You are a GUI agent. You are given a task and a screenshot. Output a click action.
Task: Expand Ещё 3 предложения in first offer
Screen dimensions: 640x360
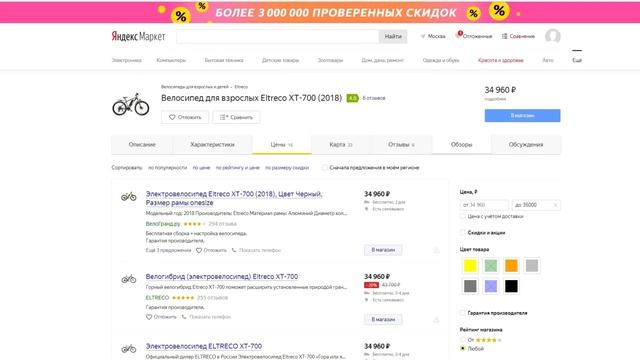coord(168,250)
